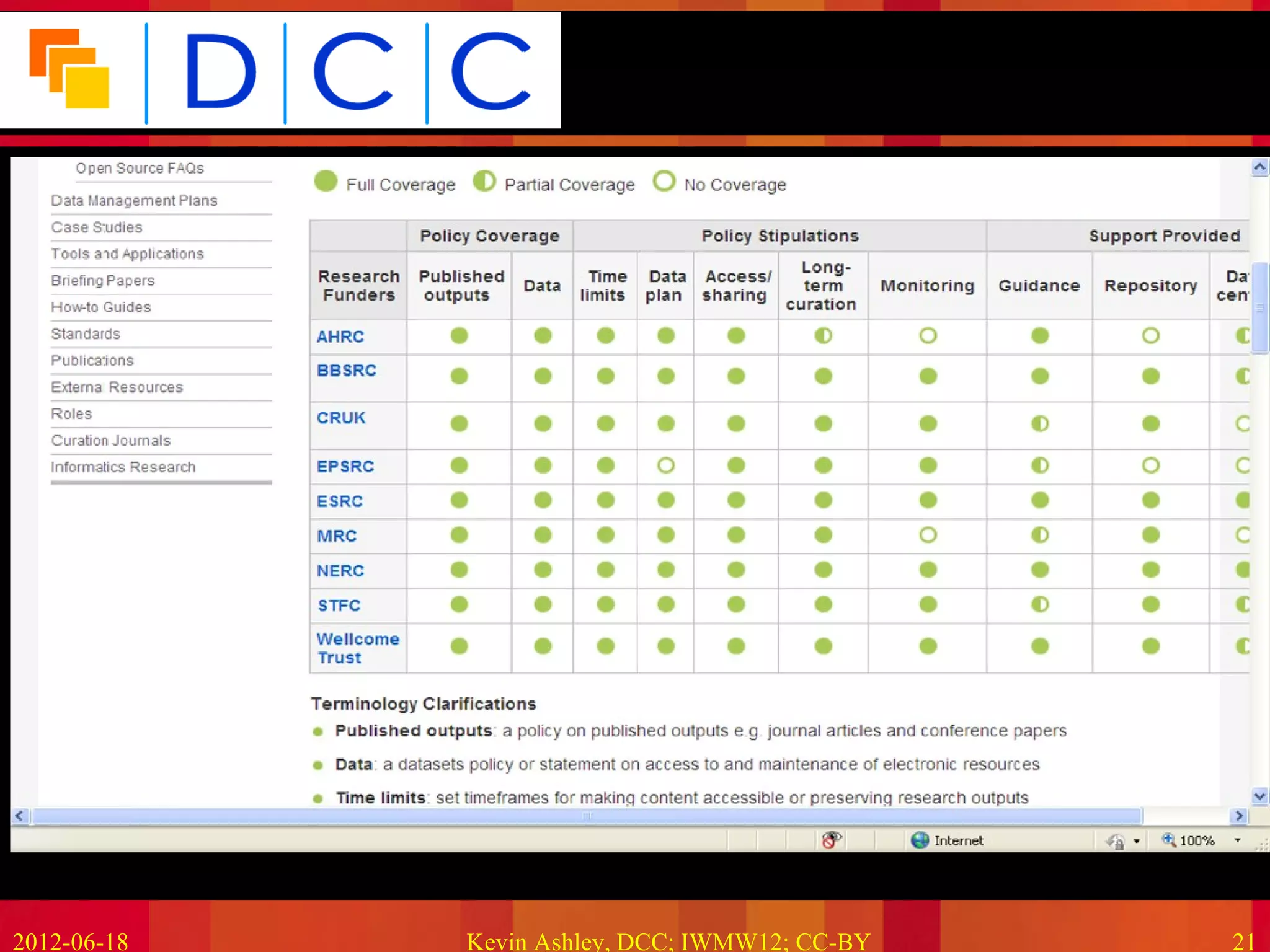Click CRUK Guidance partial-coverage circle

coord(1039,424)
